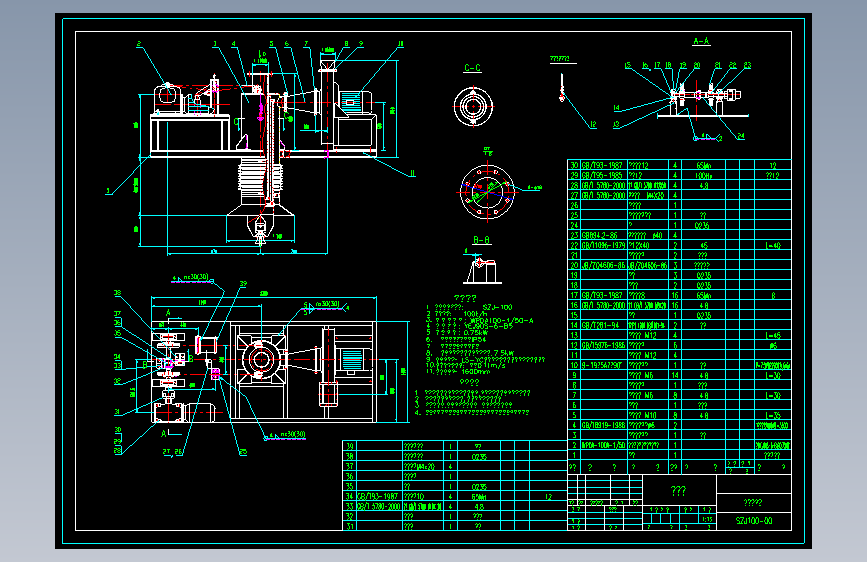Click the round flange view with bolt holes
The width and height of the screenshot is (867, 562).
point(487,191)
